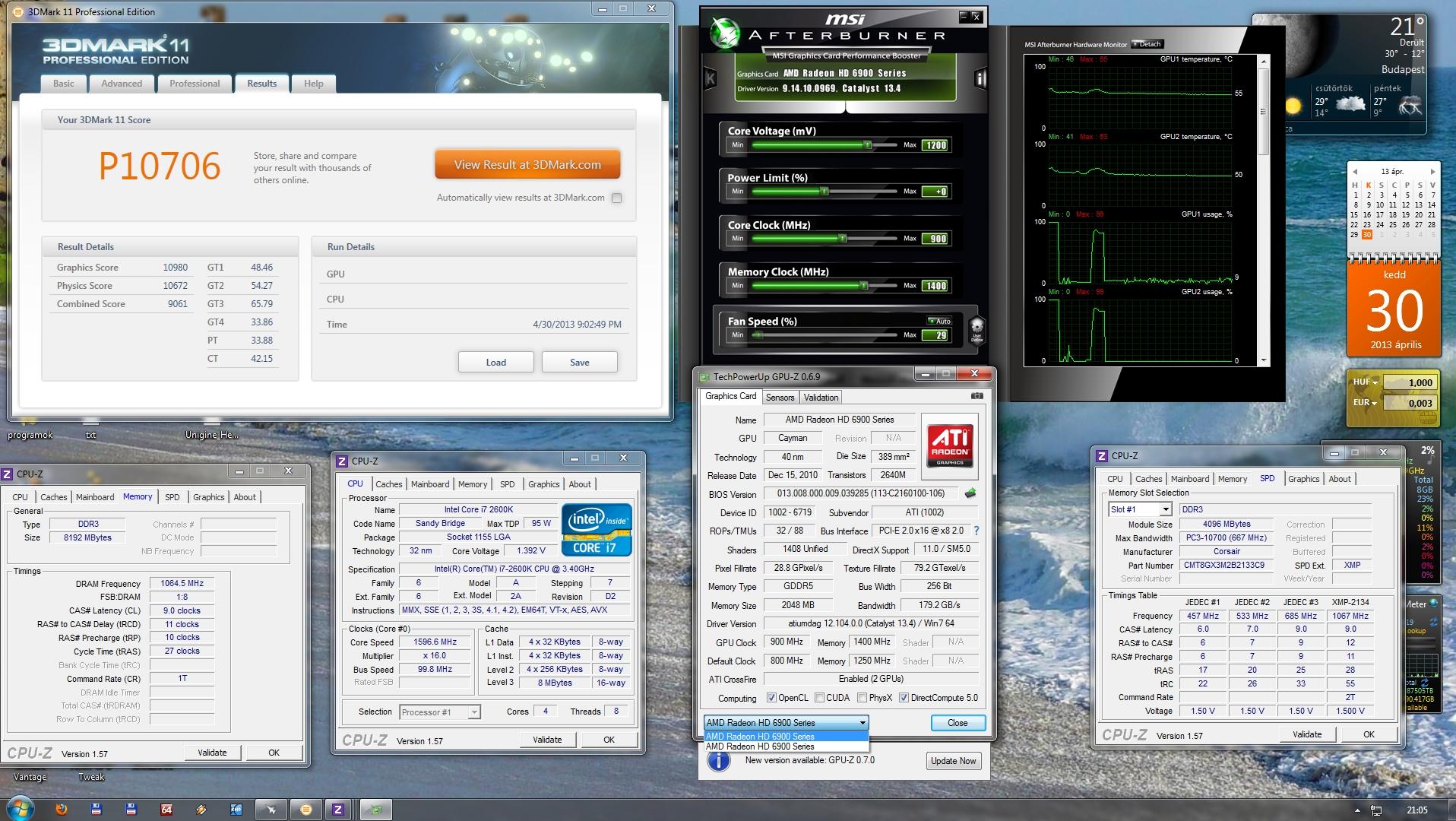Switch to Sensors tab in GPU-Z

click(780, 398)
